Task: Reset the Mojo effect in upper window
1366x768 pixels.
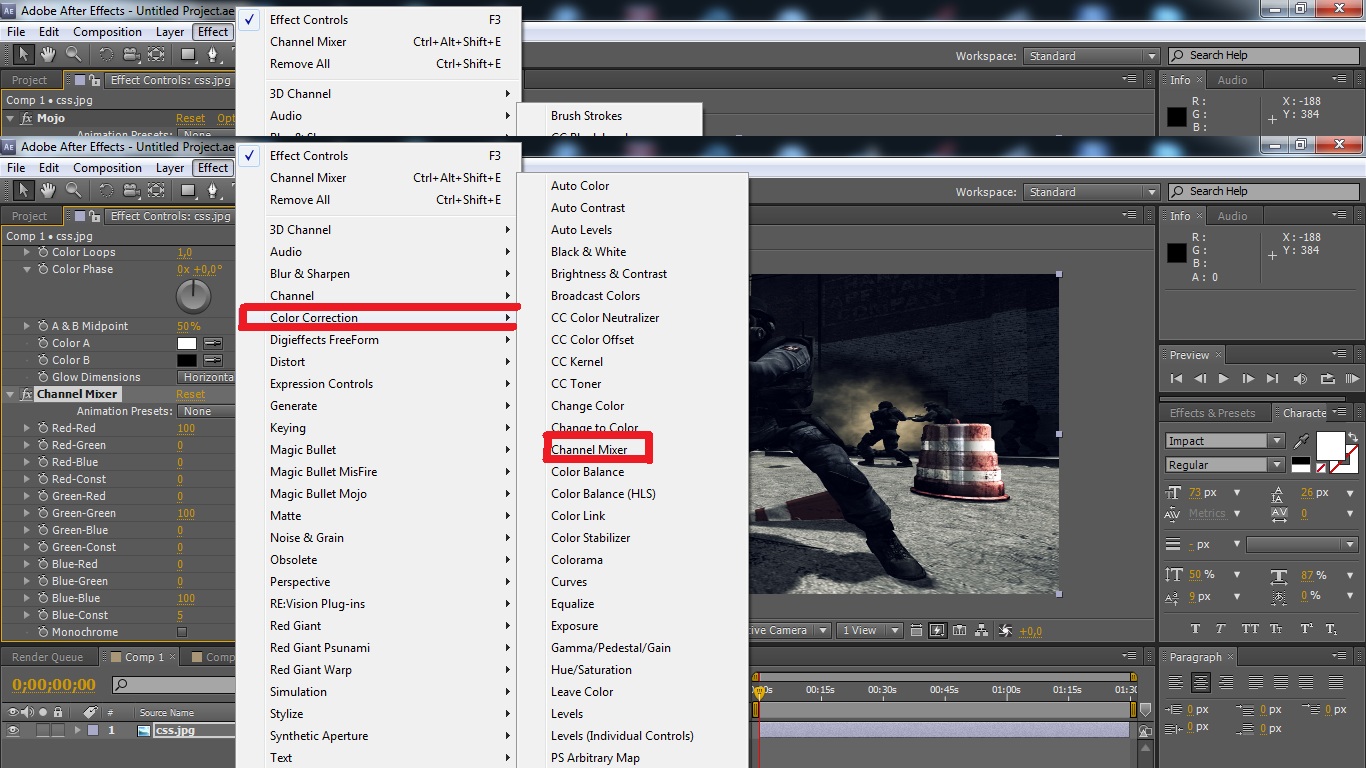Action: click(191, 118)
